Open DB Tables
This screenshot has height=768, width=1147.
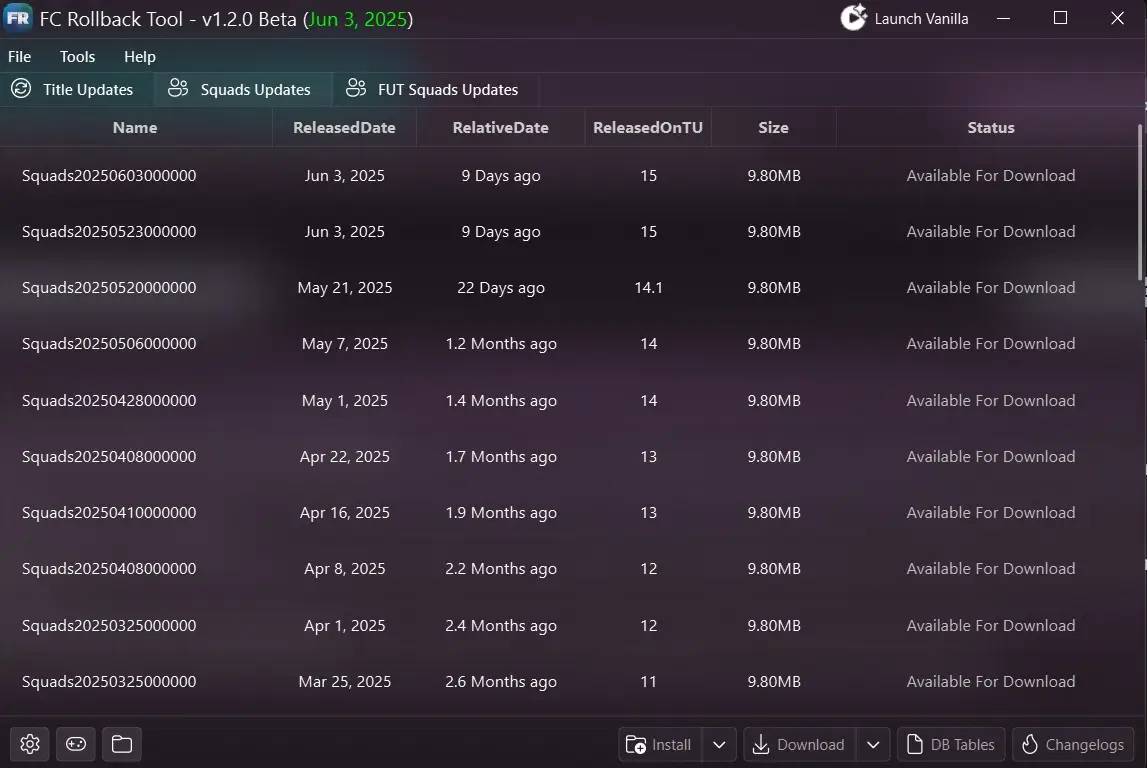tap(951, 745)
